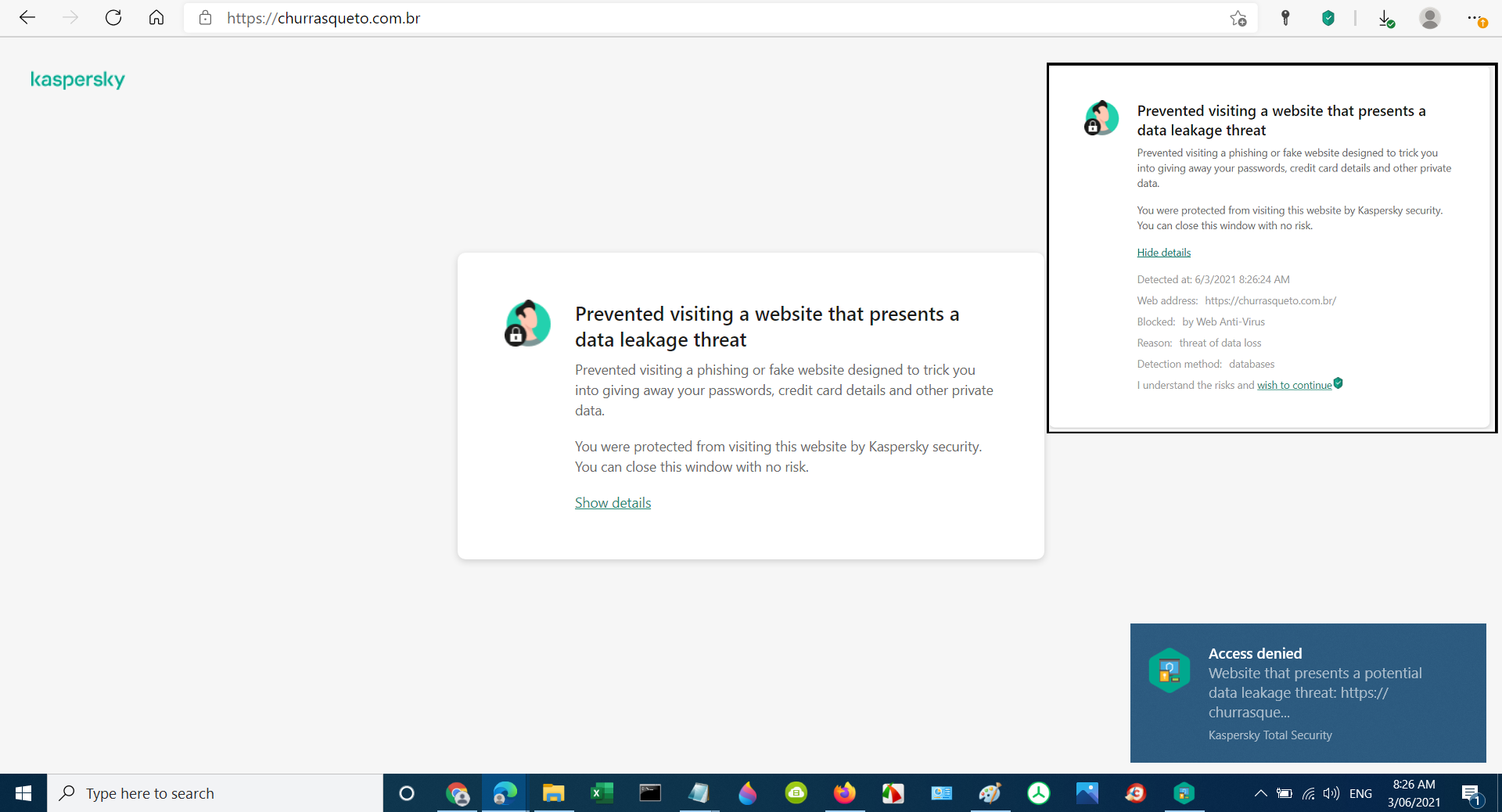Click Hide details in the inset panel
Screen dimensions: 1502x812
[1163, 253]
